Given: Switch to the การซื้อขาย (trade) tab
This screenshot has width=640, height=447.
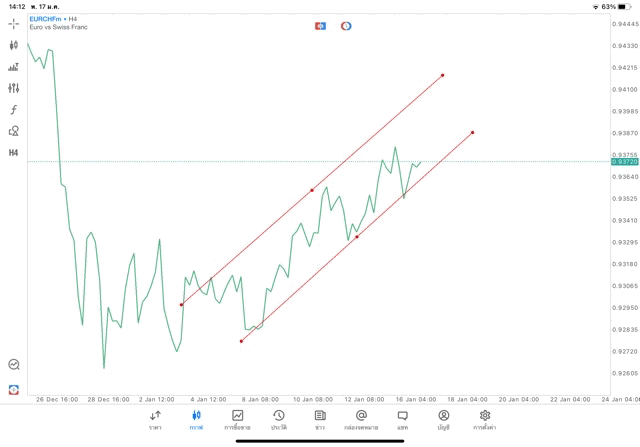Looking at the screenshot, I should [238, 420].
